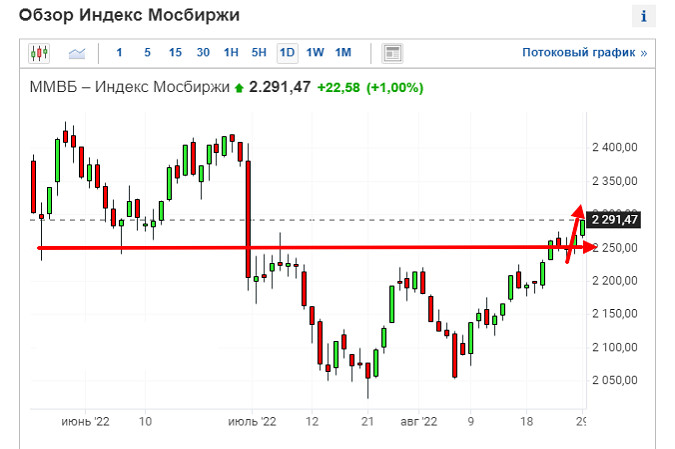Click the июль '22 date label
This screenshot has width=675, height=449.
(252, 421)
